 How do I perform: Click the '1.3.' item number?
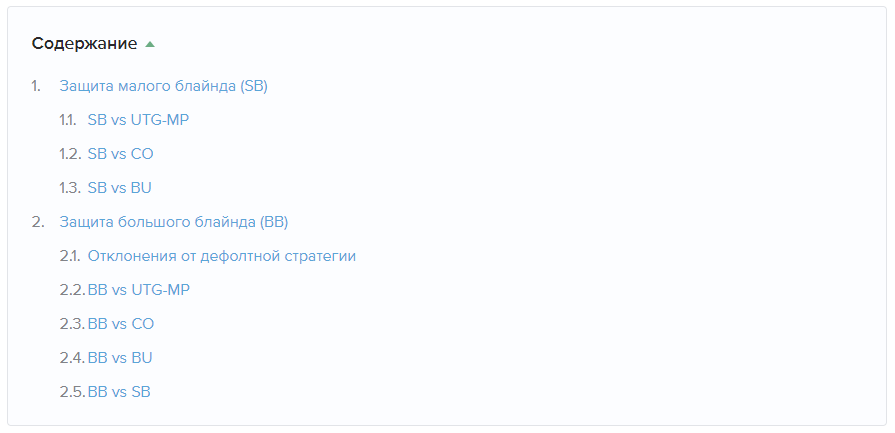[x=69, y=188]
